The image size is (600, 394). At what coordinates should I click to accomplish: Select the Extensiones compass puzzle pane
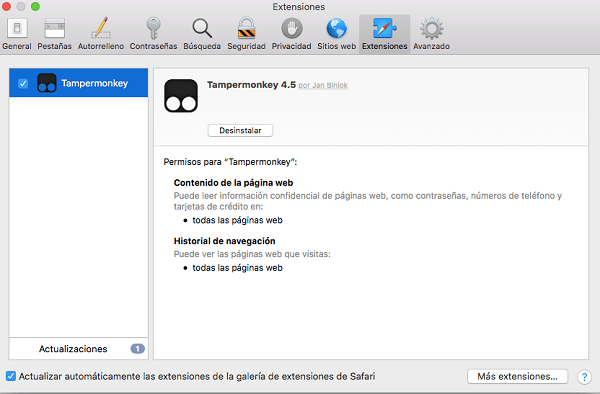[x=385, y=34]
